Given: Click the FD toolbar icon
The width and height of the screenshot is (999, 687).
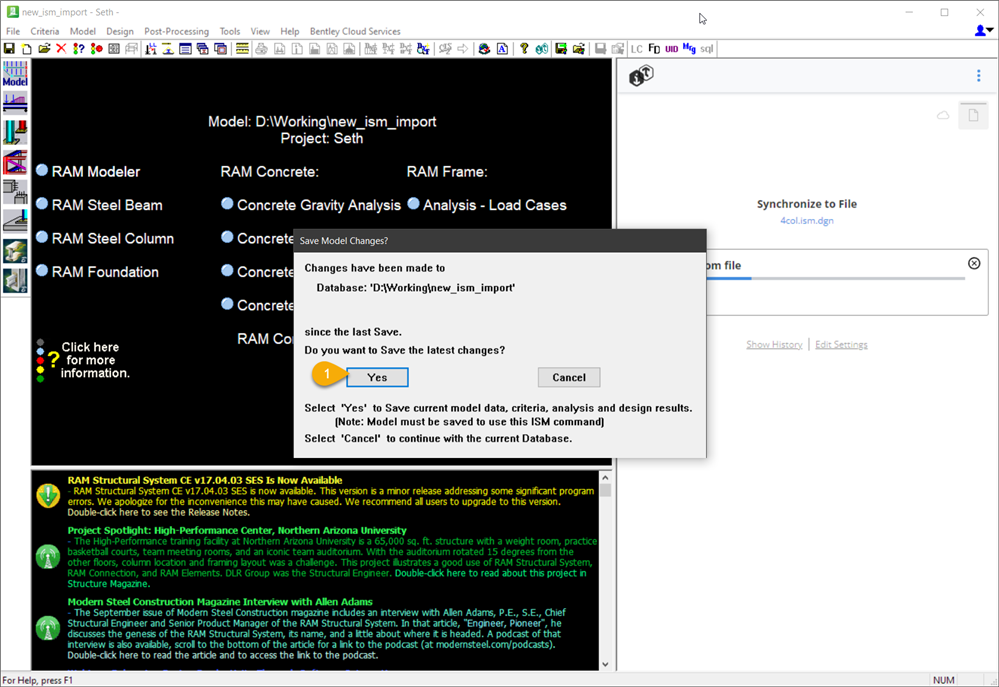Looking at the screenshot, I should [x=654, y=48].
